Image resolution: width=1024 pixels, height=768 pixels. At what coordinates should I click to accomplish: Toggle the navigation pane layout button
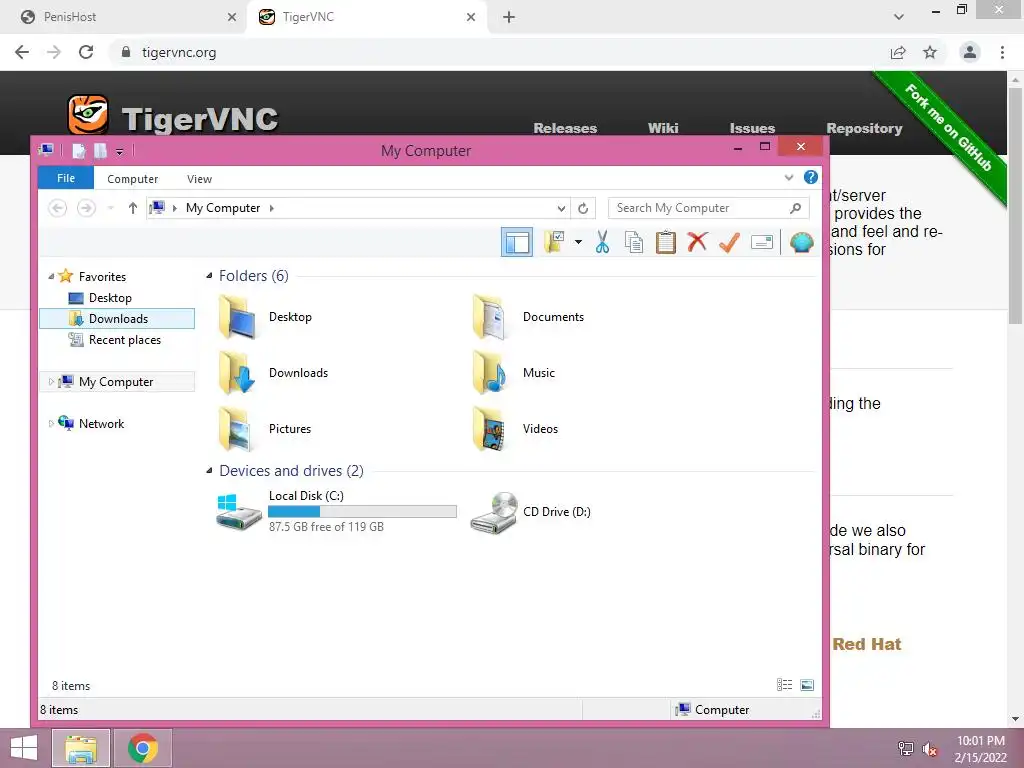pyautogui.click(x=517, y=242)
